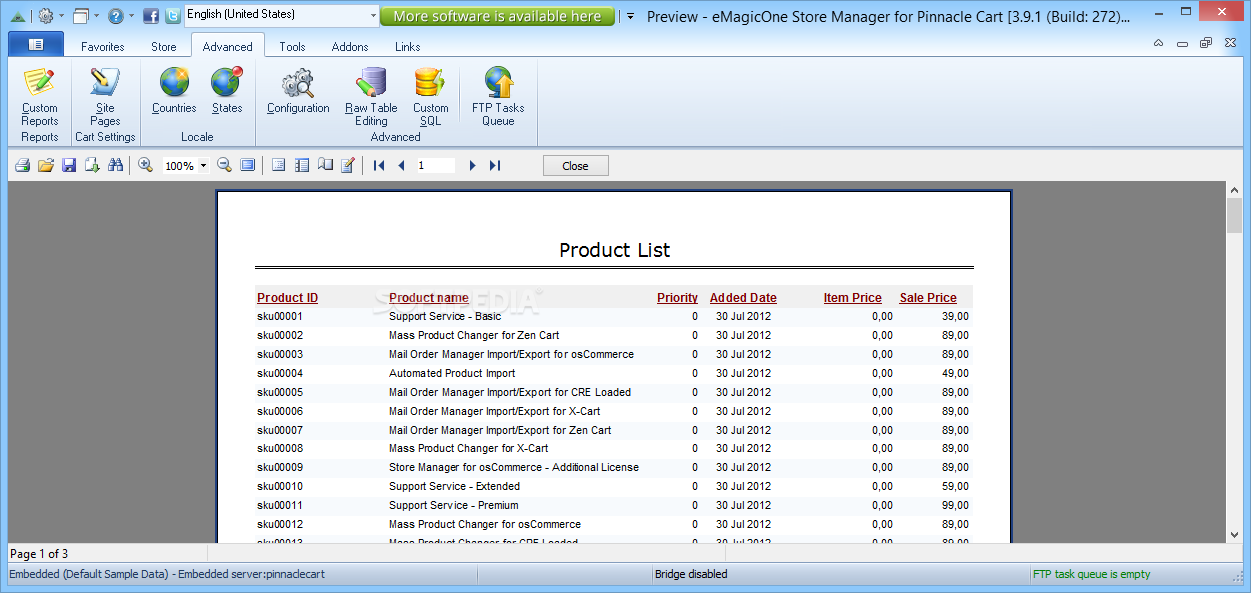Open the application menu button
The height and width of the screenshot is (593, 1251).
(x=36, y=44)
